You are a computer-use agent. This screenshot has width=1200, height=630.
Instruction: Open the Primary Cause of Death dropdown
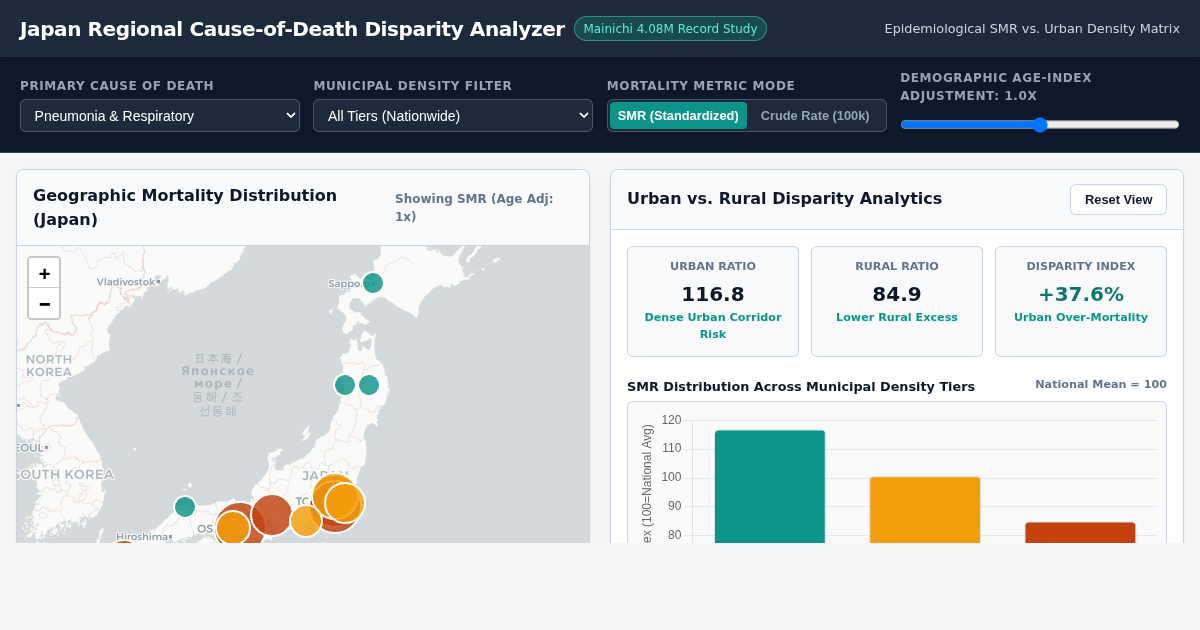click(x=160, y=115)
